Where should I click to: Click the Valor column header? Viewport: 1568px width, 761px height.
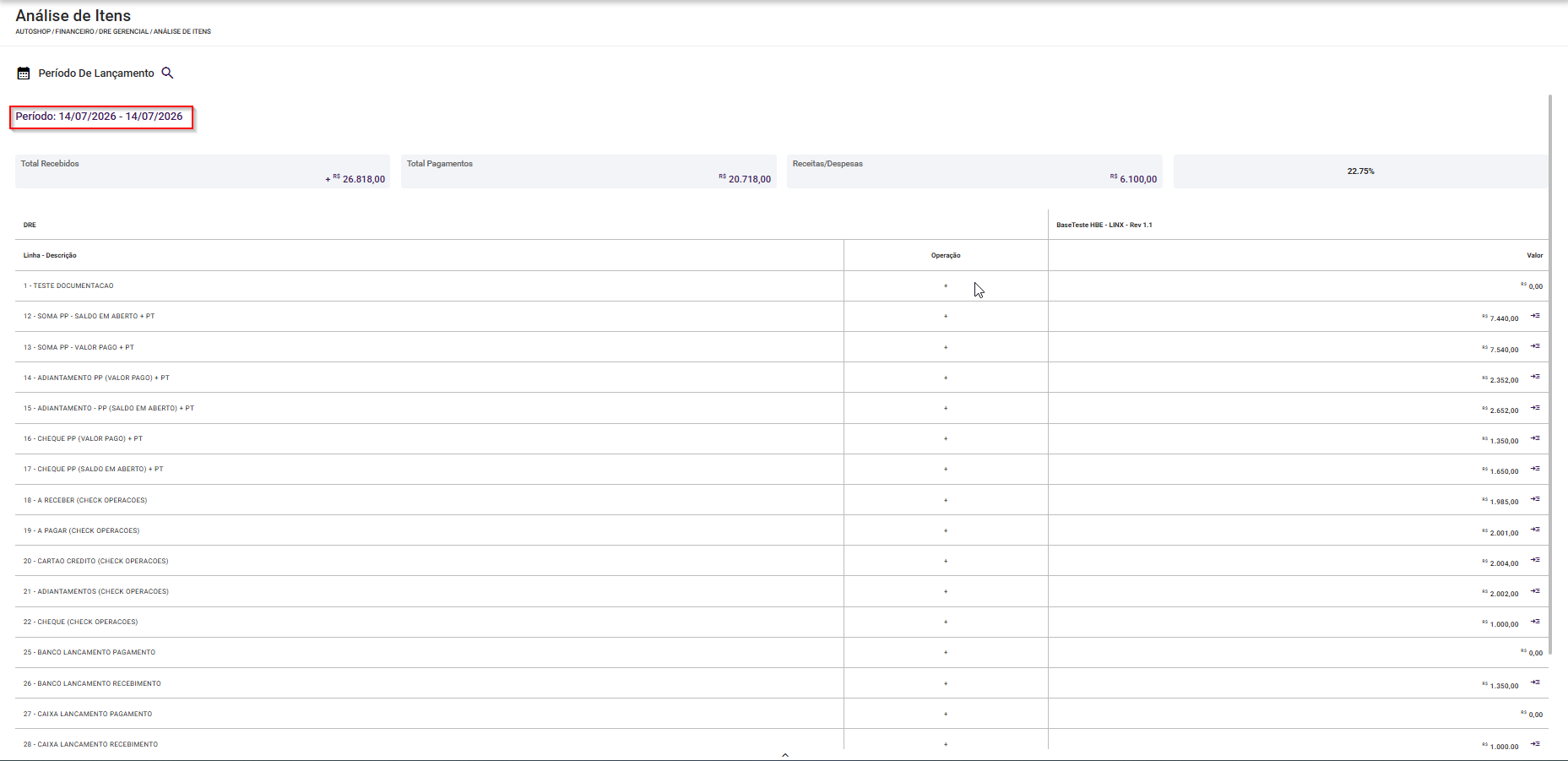point(1534,255)
